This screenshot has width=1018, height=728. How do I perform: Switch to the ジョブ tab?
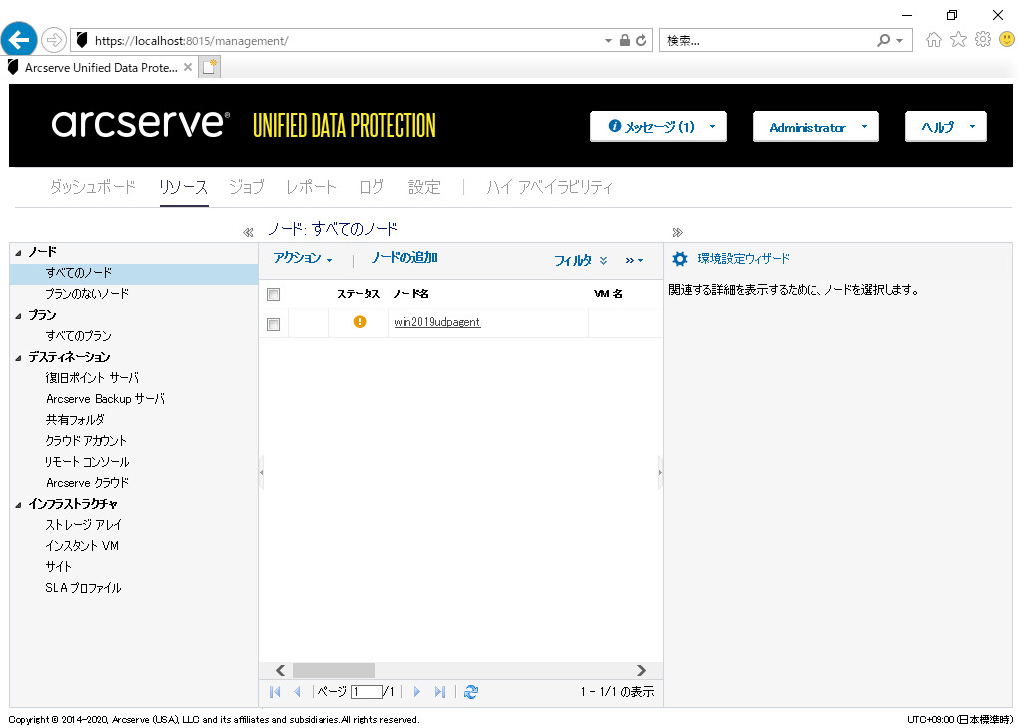point(247,187)
